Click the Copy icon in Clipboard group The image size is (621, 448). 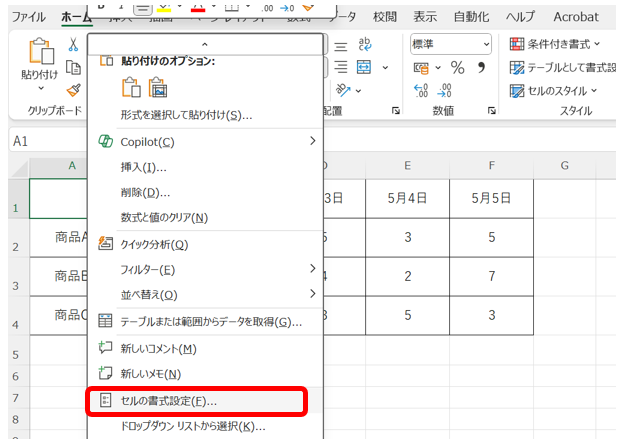pyautogui.click(x=73, y=68)
